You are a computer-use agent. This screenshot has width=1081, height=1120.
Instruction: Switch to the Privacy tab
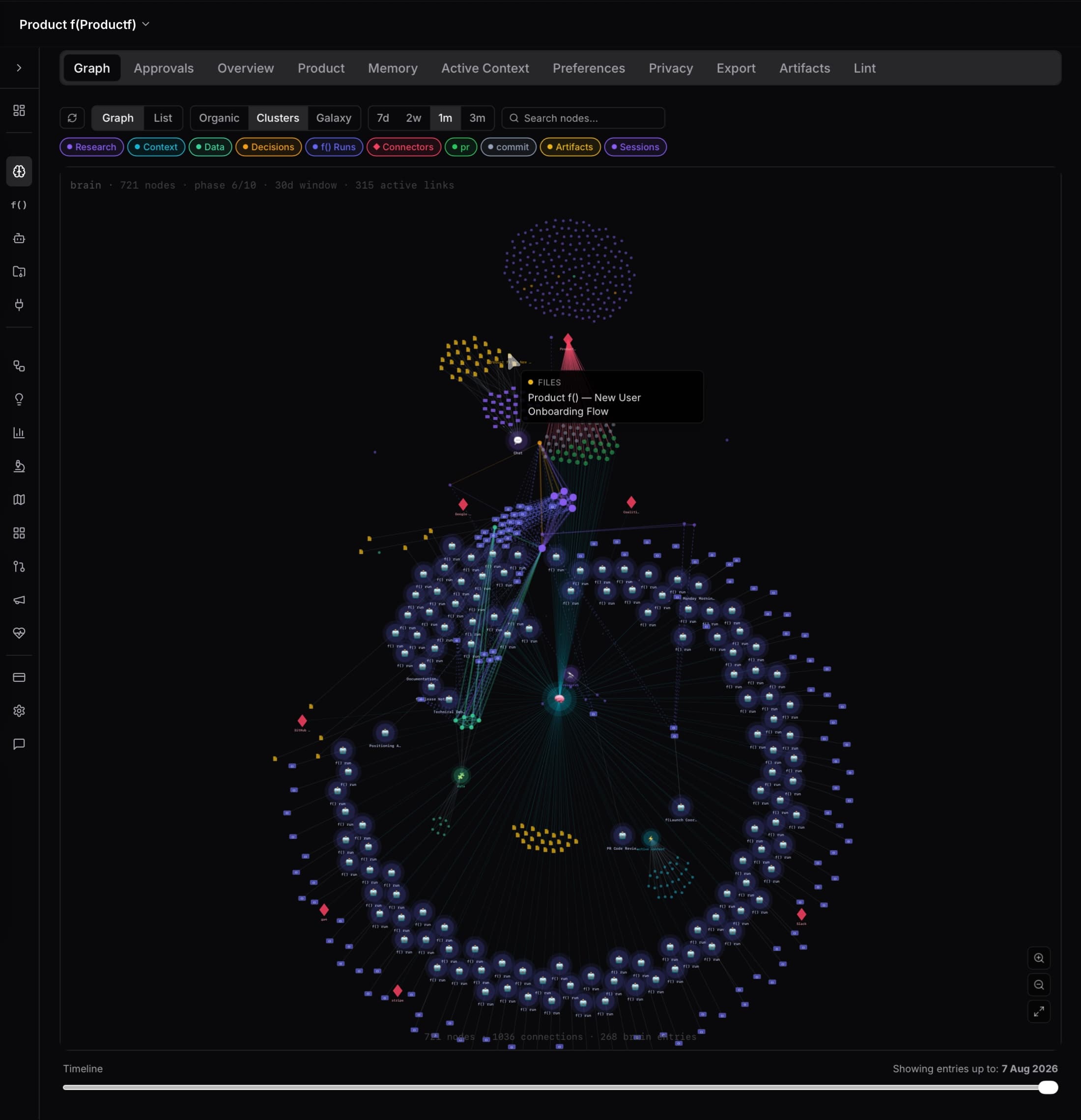(671, 68)
